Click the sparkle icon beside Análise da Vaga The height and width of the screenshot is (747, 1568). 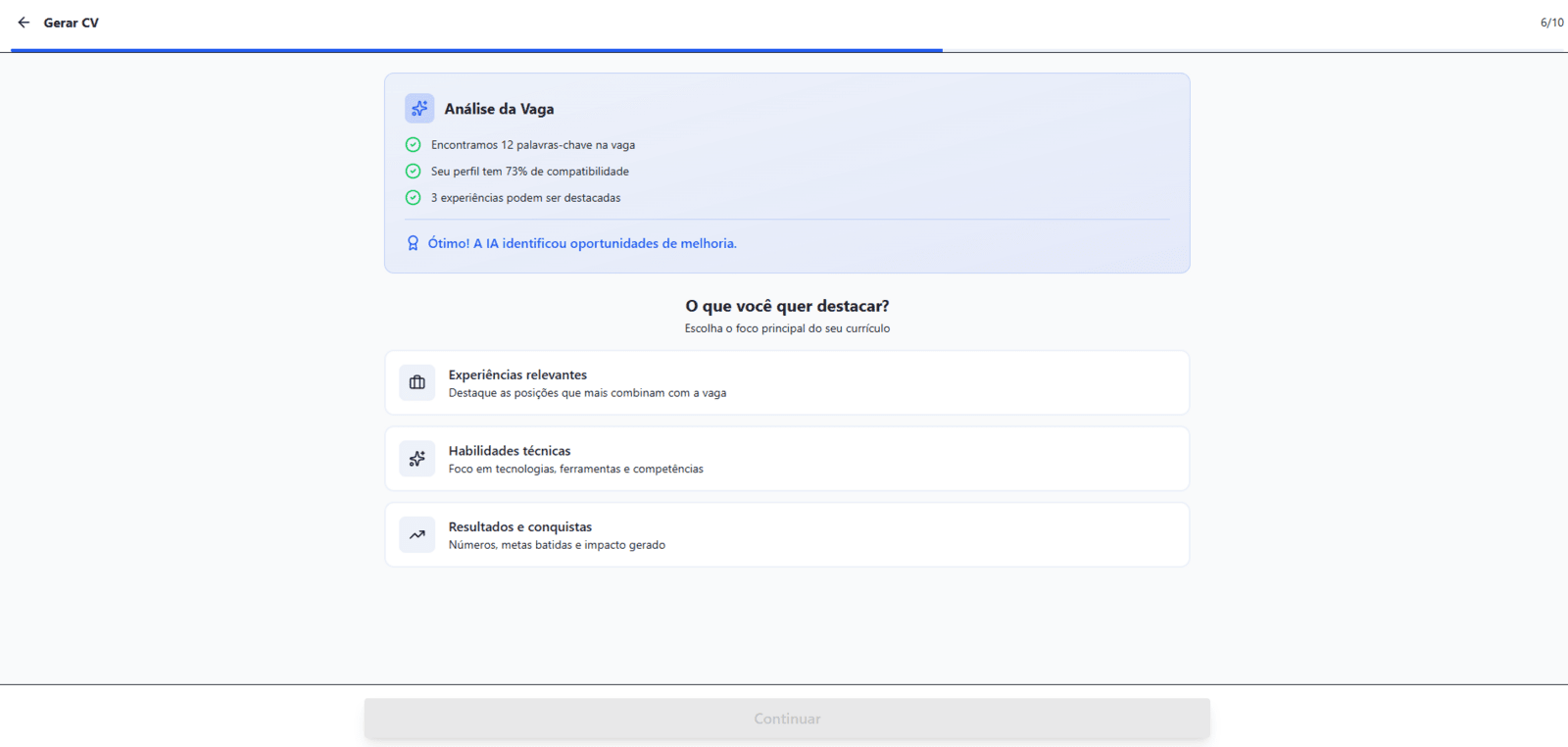[x=419, y=108]
